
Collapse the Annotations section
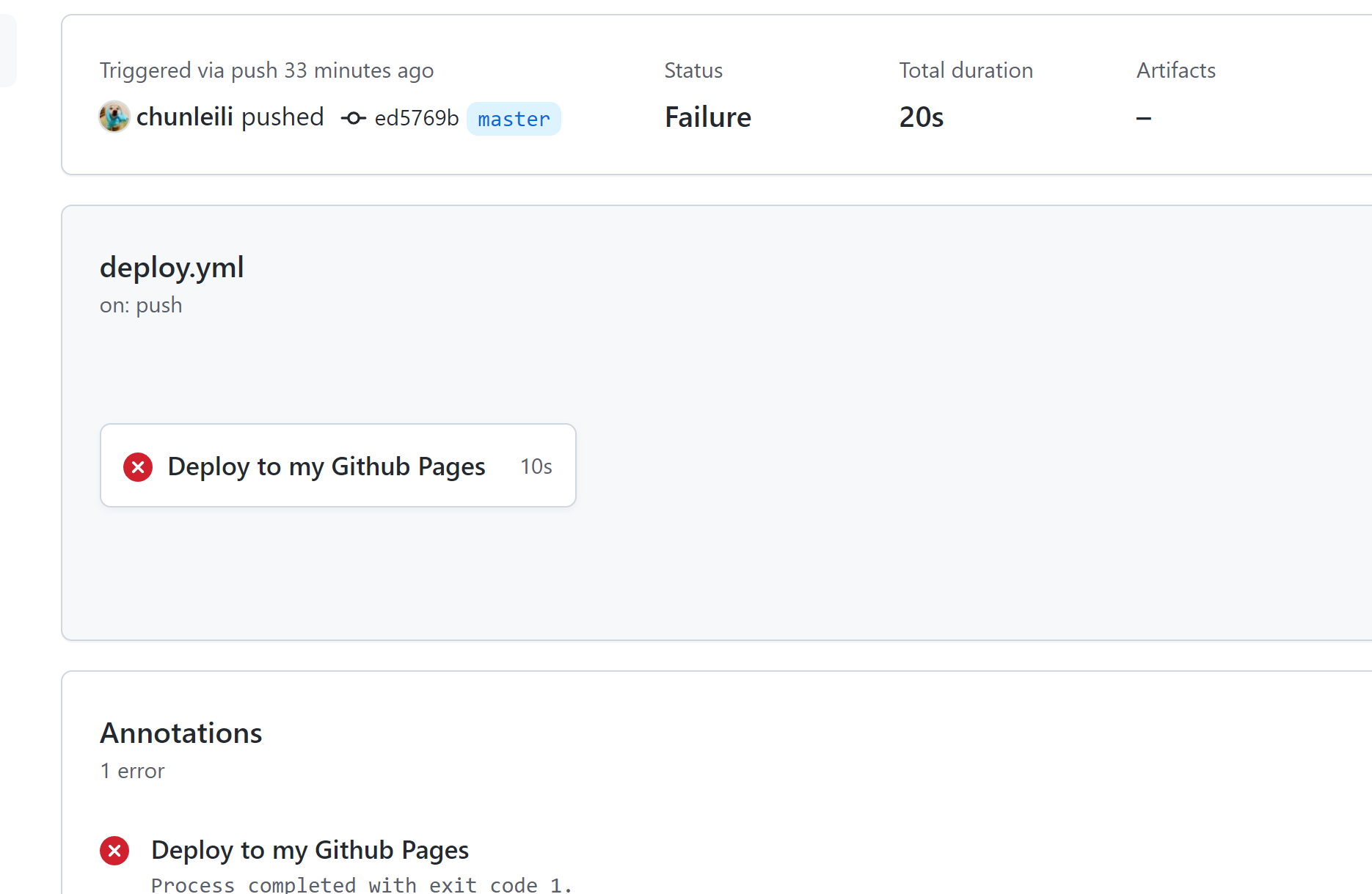[180, 733]
